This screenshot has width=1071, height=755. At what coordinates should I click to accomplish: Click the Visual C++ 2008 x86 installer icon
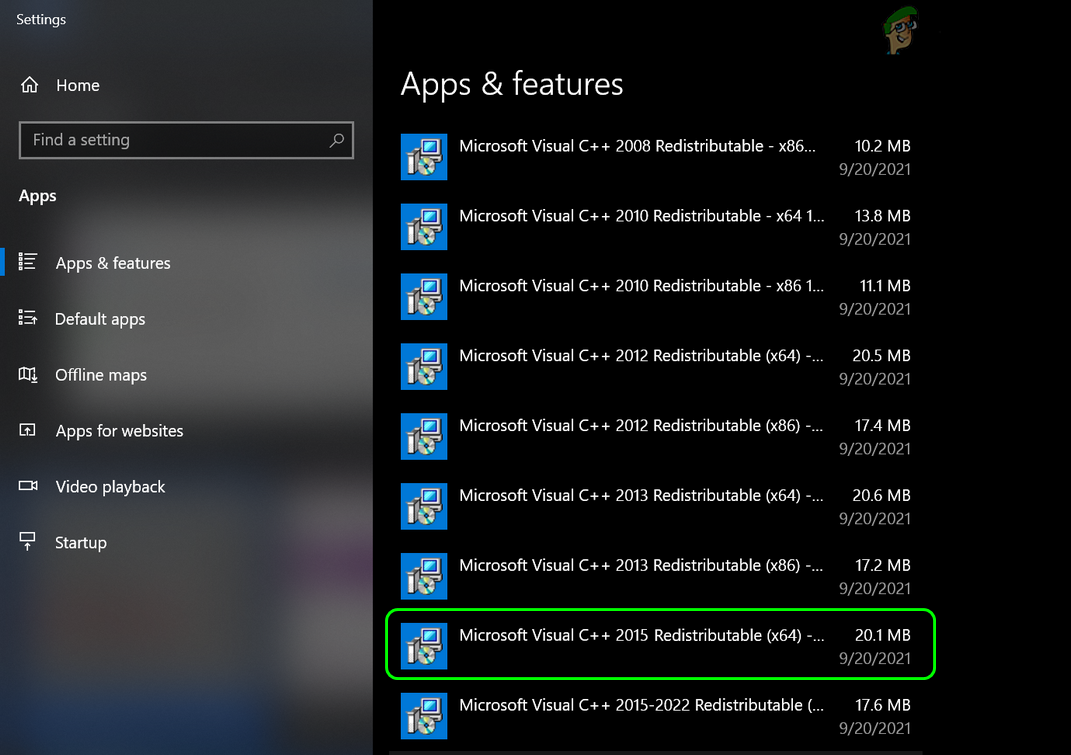423,156
